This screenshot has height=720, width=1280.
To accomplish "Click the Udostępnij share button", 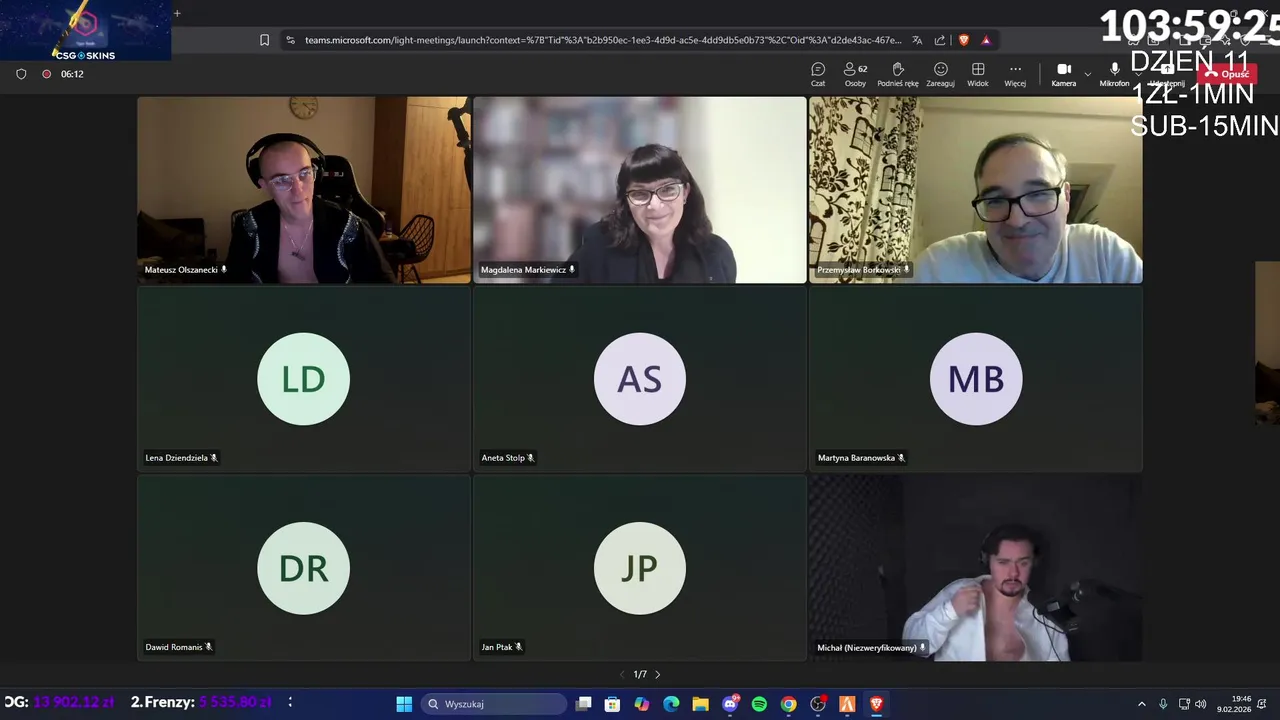I will [1167, 74].
